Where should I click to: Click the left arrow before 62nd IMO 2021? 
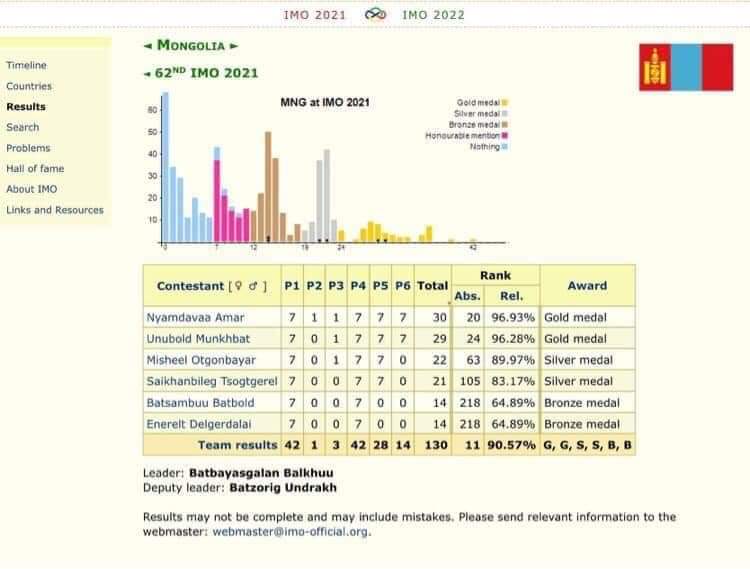point(148,73)
